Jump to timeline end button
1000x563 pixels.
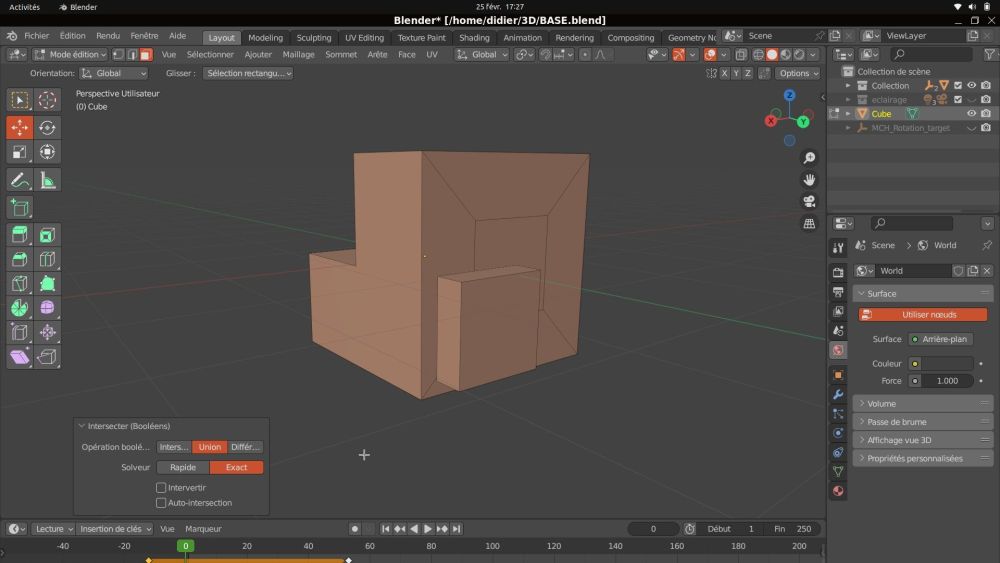pyautogui.click(x=456, y=529)
